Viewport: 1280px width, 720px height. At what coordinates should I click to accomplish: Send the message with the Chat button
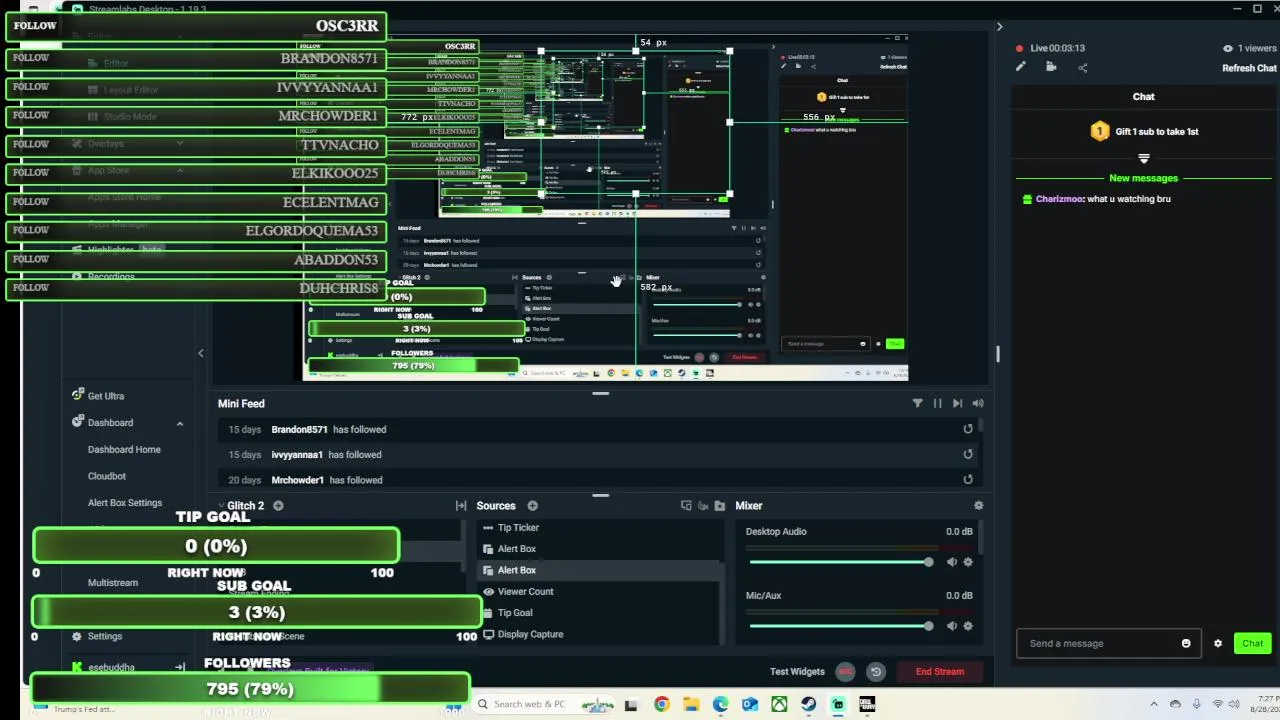pyautogui.click(x=1252, y=643)
